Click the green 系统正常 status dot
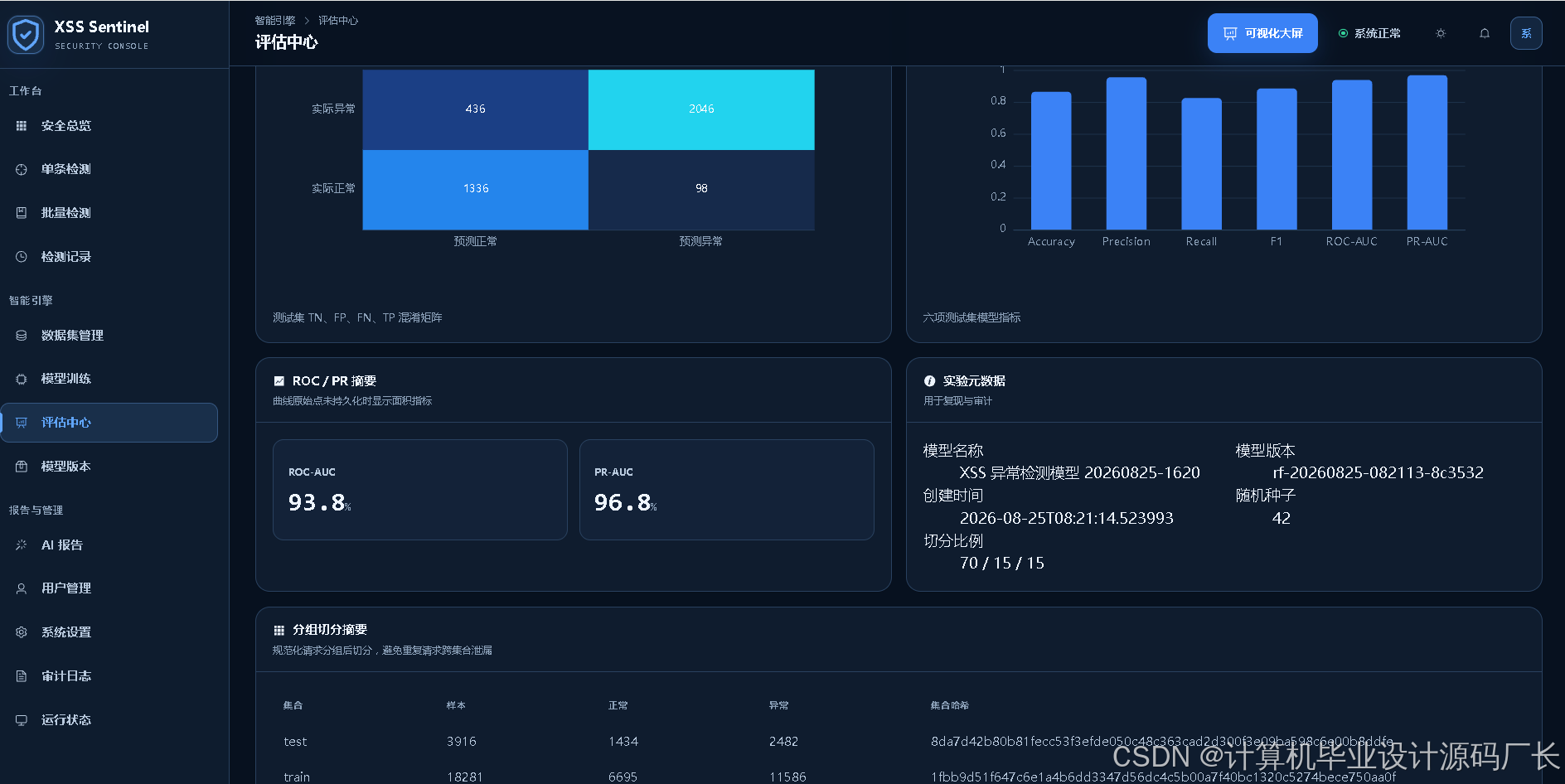Image resolution: width=1565 pixels, height=784 pixels. tap(1343, 33)
